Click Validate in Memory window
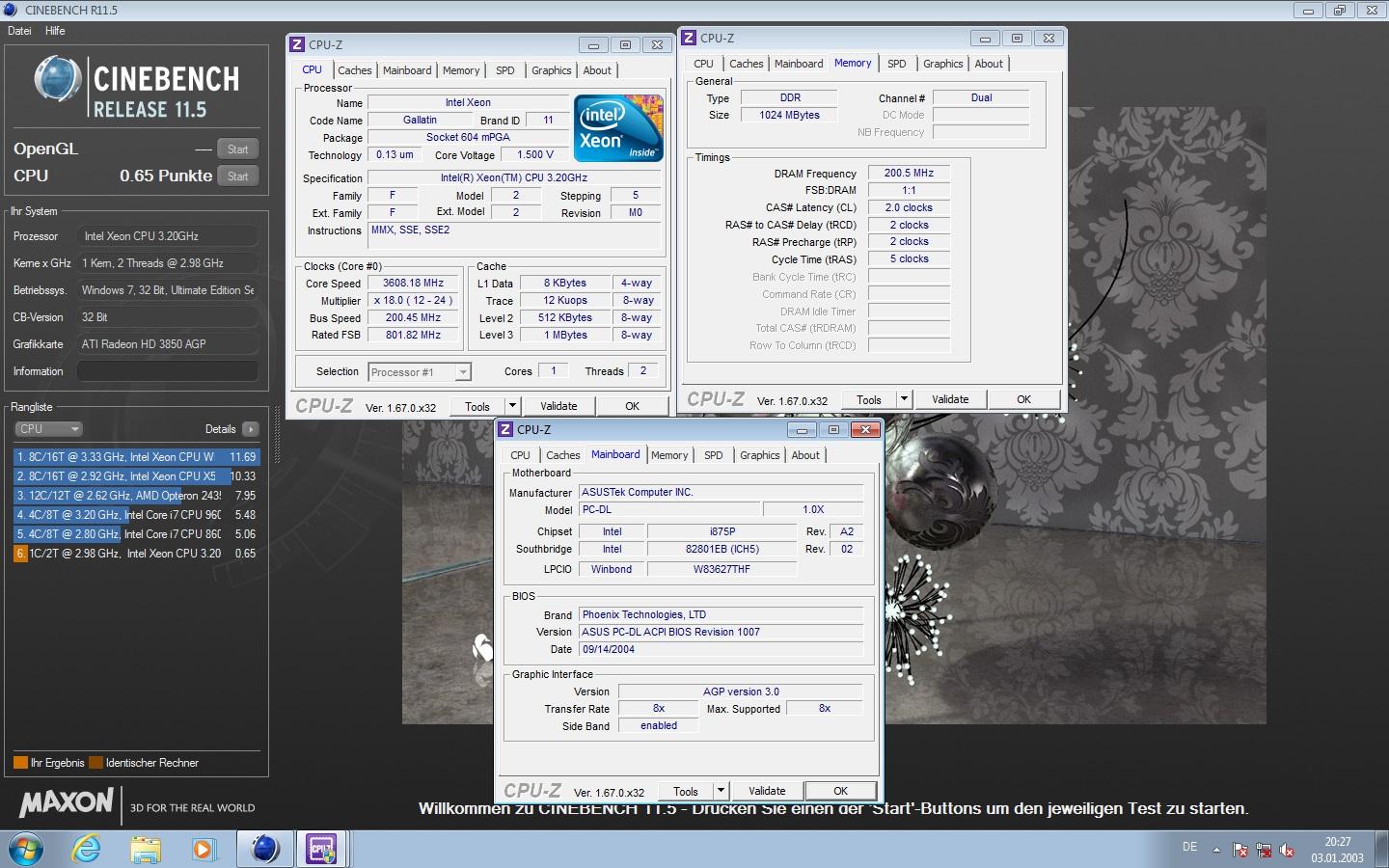The width and height of the screenshot is (1389, 868). tap(950, 399)
